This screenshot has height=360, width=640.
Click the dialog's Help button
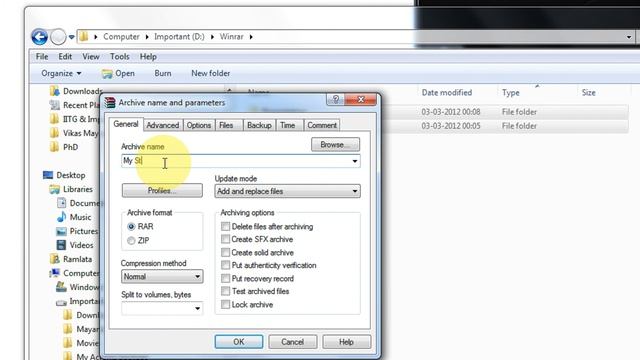[x=347, y=342]
